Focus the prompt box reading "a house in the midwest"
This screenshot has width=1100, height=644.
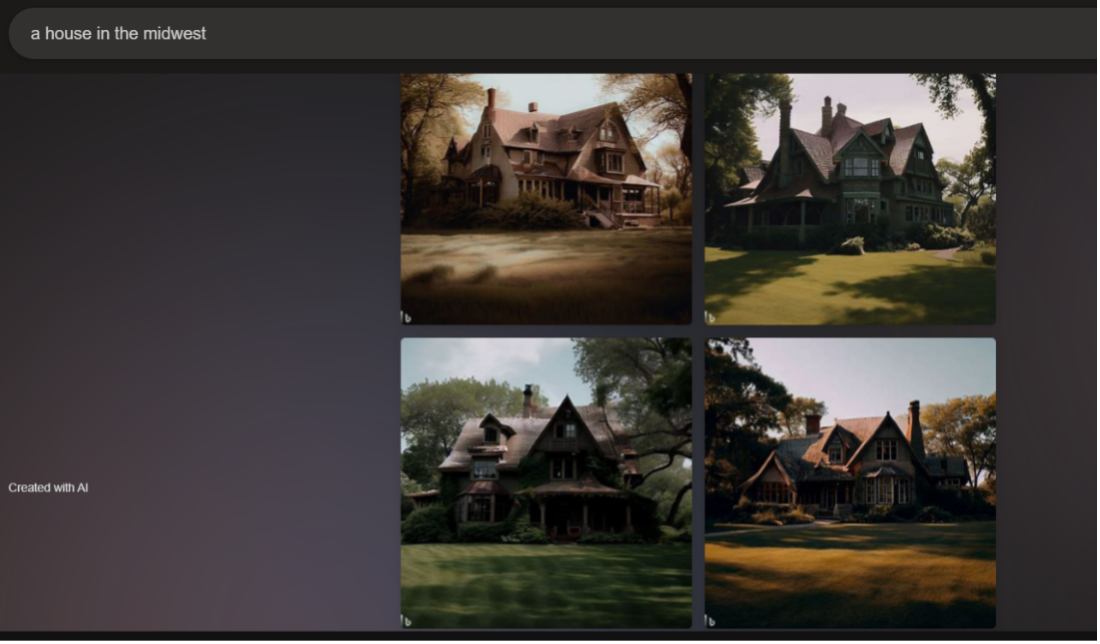coord(550,33)
